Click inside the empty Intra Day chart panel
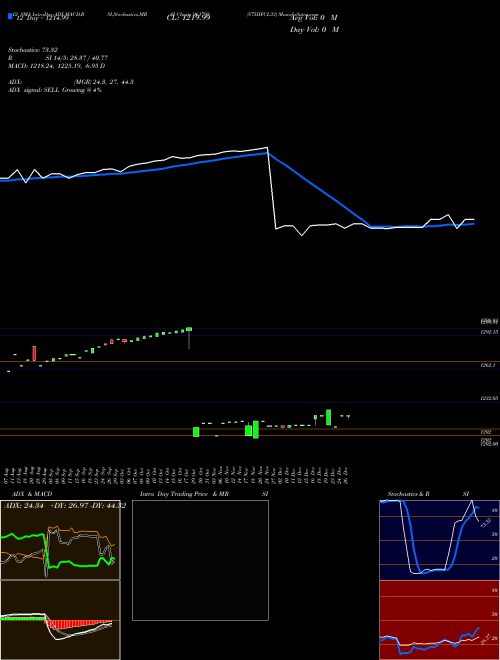Viewport: 500px width, 660px height. [x=200, y=560]
